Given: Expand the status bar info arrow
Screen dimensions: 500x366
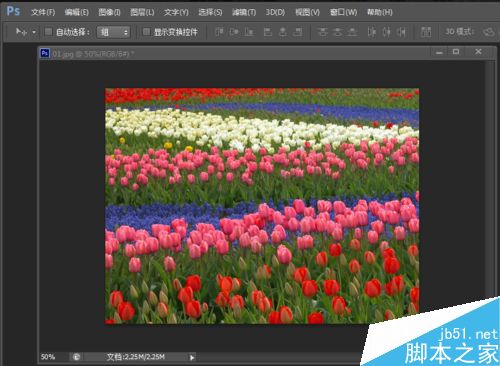Looking at the screenshot, I should [x=192, y=357].
